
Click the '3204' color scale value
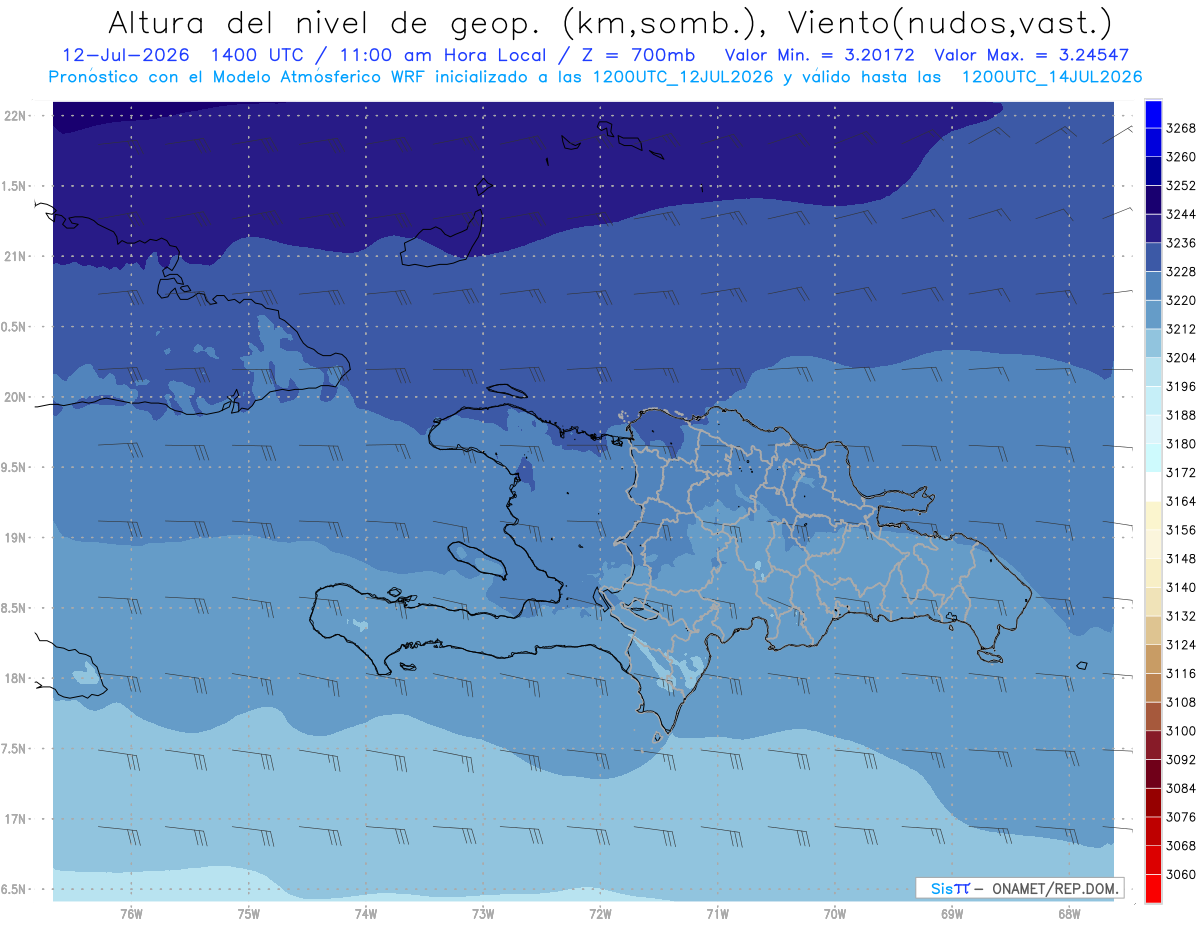click(x=1181, y=358)
